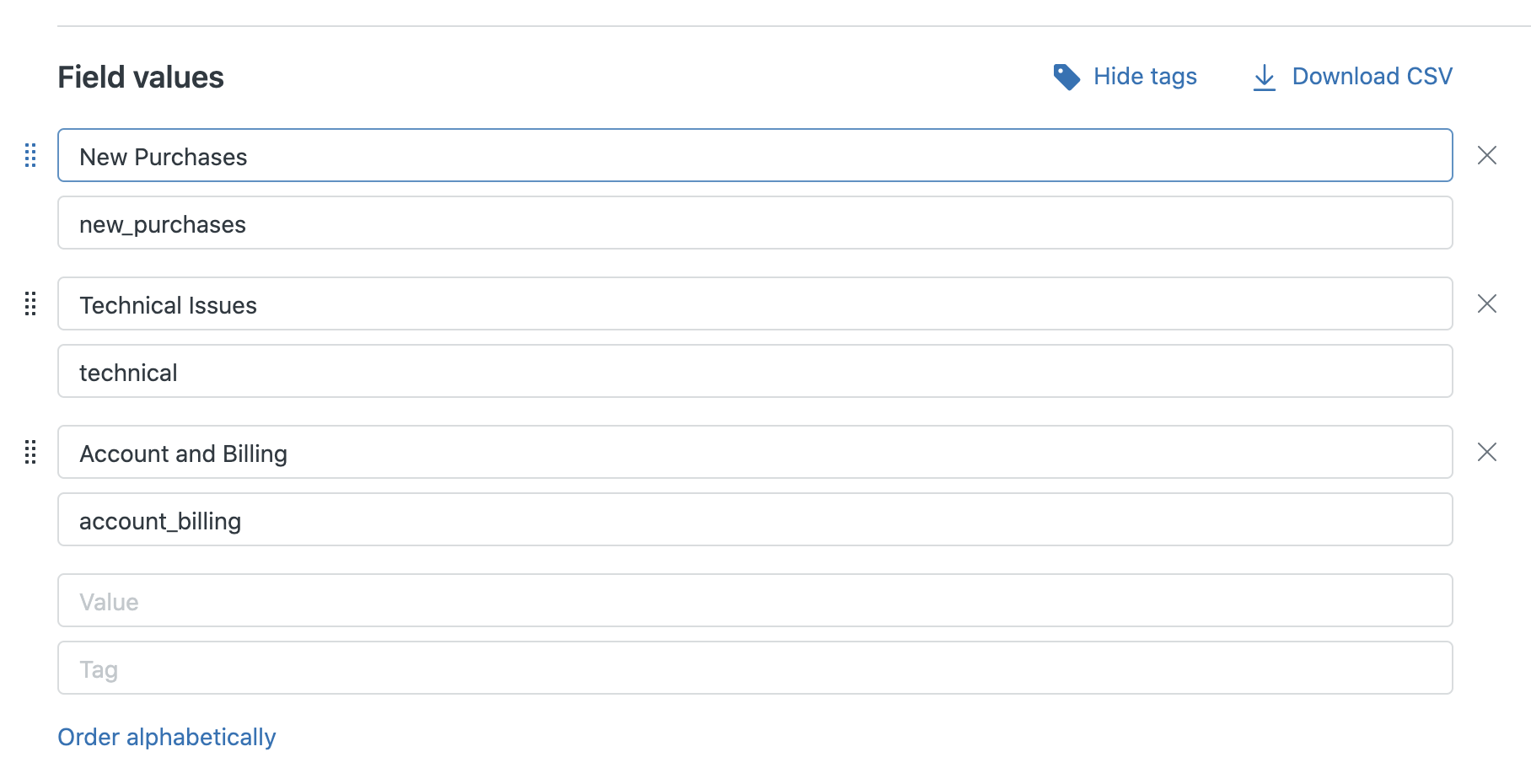This screenshot has width=1531, height=784.
Task: Delete the Technical Issues value with X
Action: (x=1487, y=303)
